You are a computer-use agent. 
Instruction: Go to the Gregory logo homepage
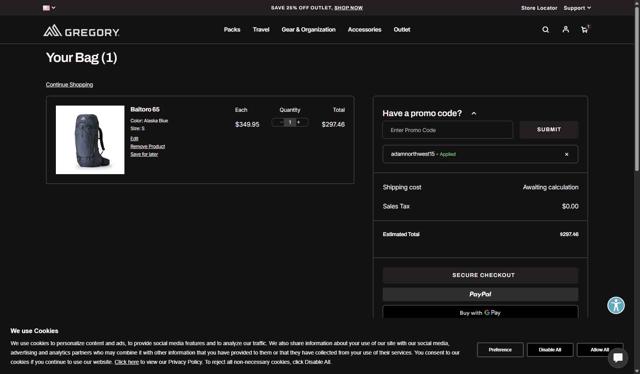81,31
